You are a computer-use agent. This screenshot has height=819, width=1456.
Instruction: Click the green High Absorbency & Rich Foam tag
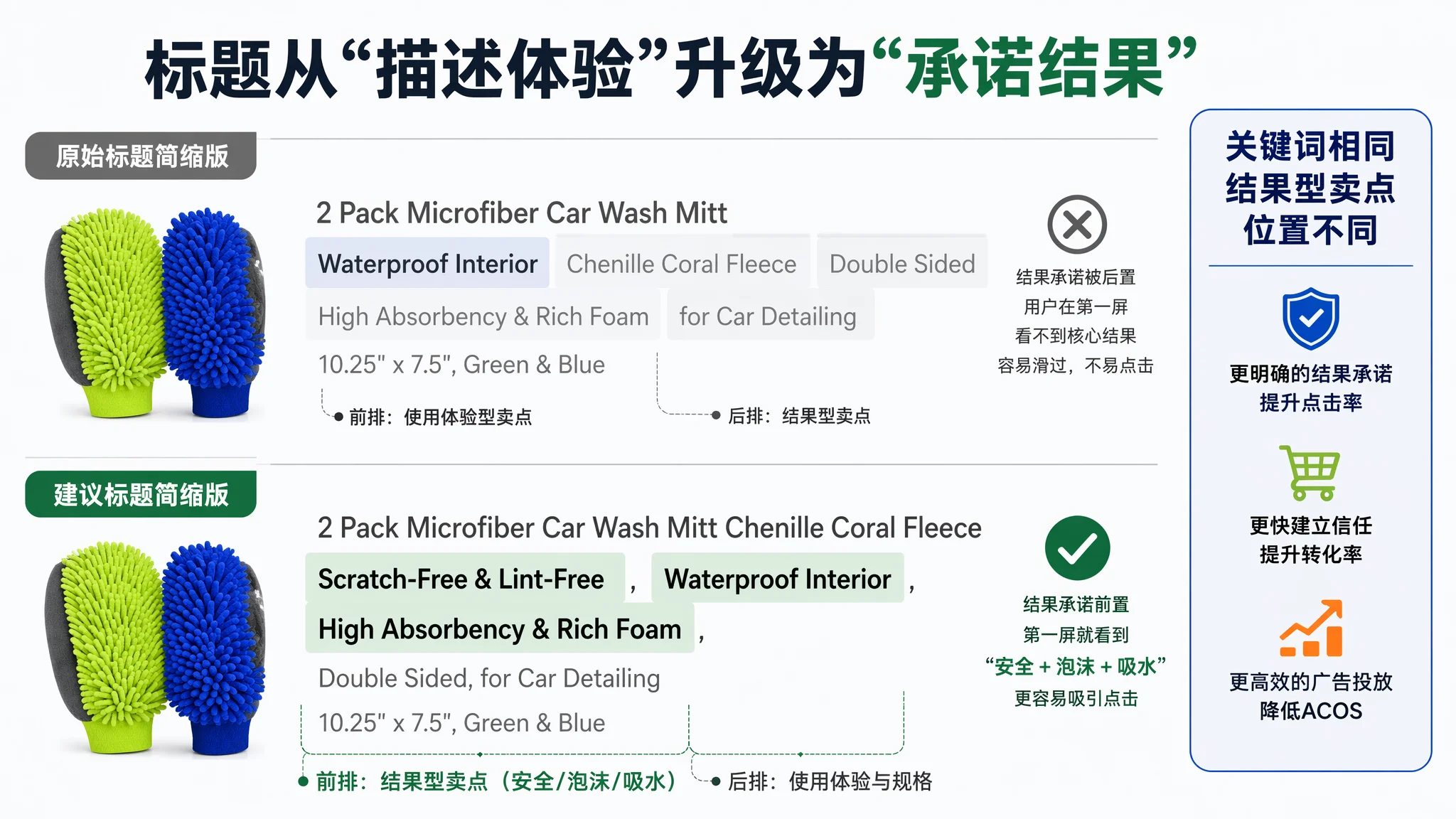pos(500,628)
